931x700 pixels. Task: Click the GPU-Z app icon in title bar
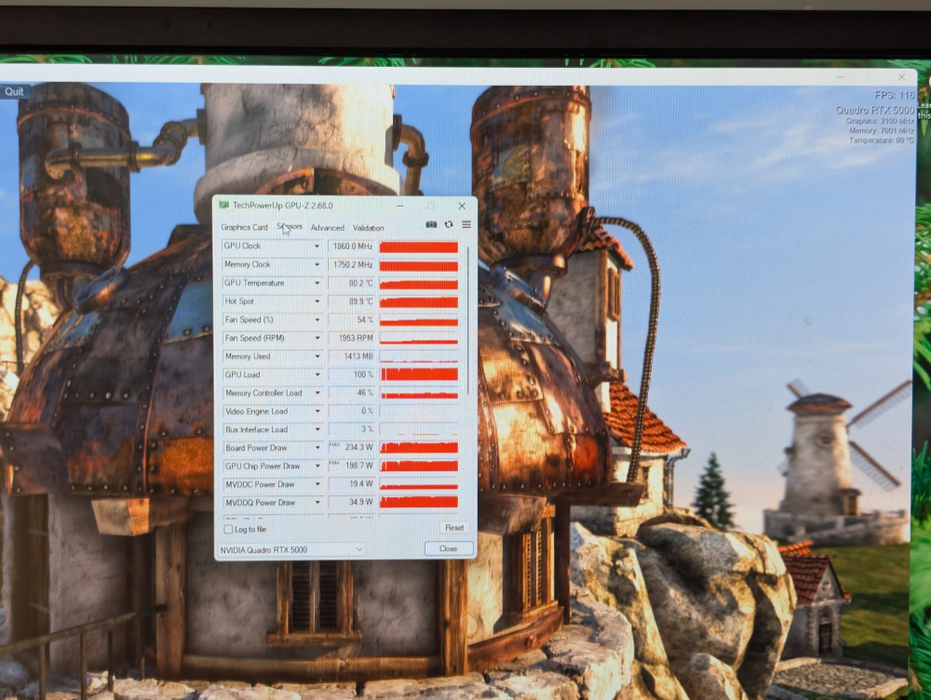[x=224, y=205]
